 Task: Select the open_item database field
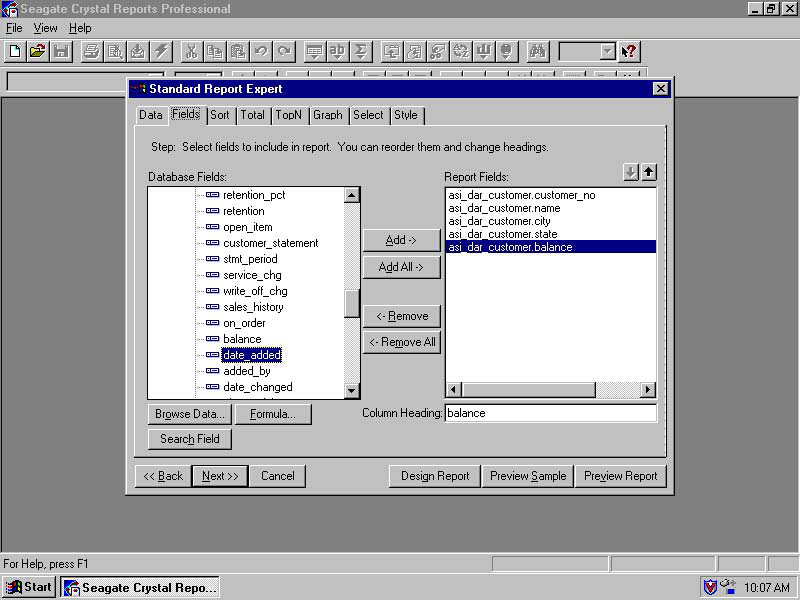point(248,228)
